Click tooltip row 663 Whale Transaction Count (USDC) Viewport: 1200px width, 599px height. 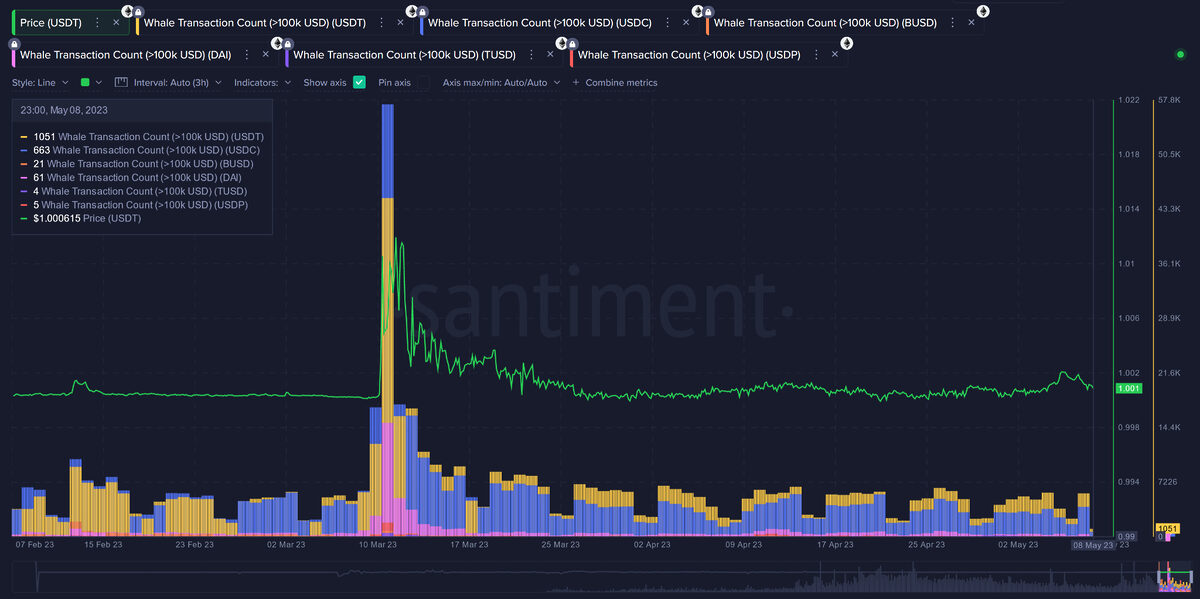click(x=139, y=150)
